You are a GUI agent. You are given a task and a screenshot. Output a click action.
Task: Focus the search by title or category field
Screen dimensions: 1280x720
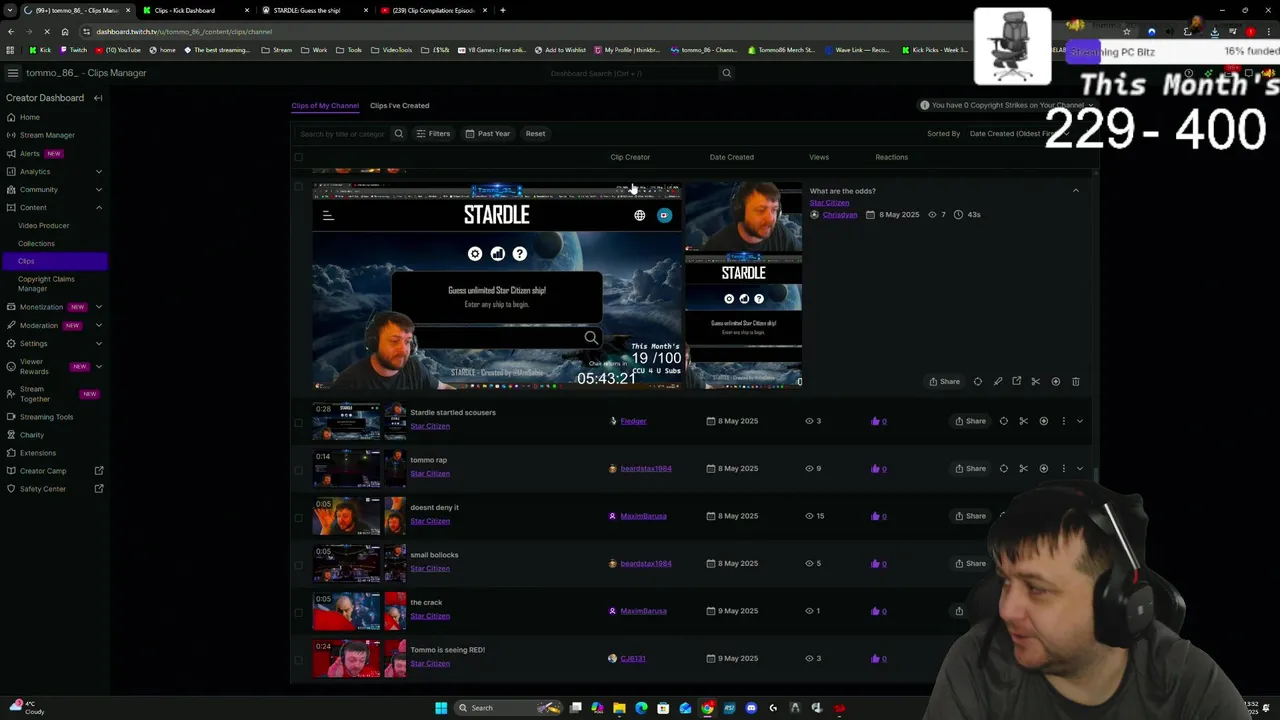point(342,134)
